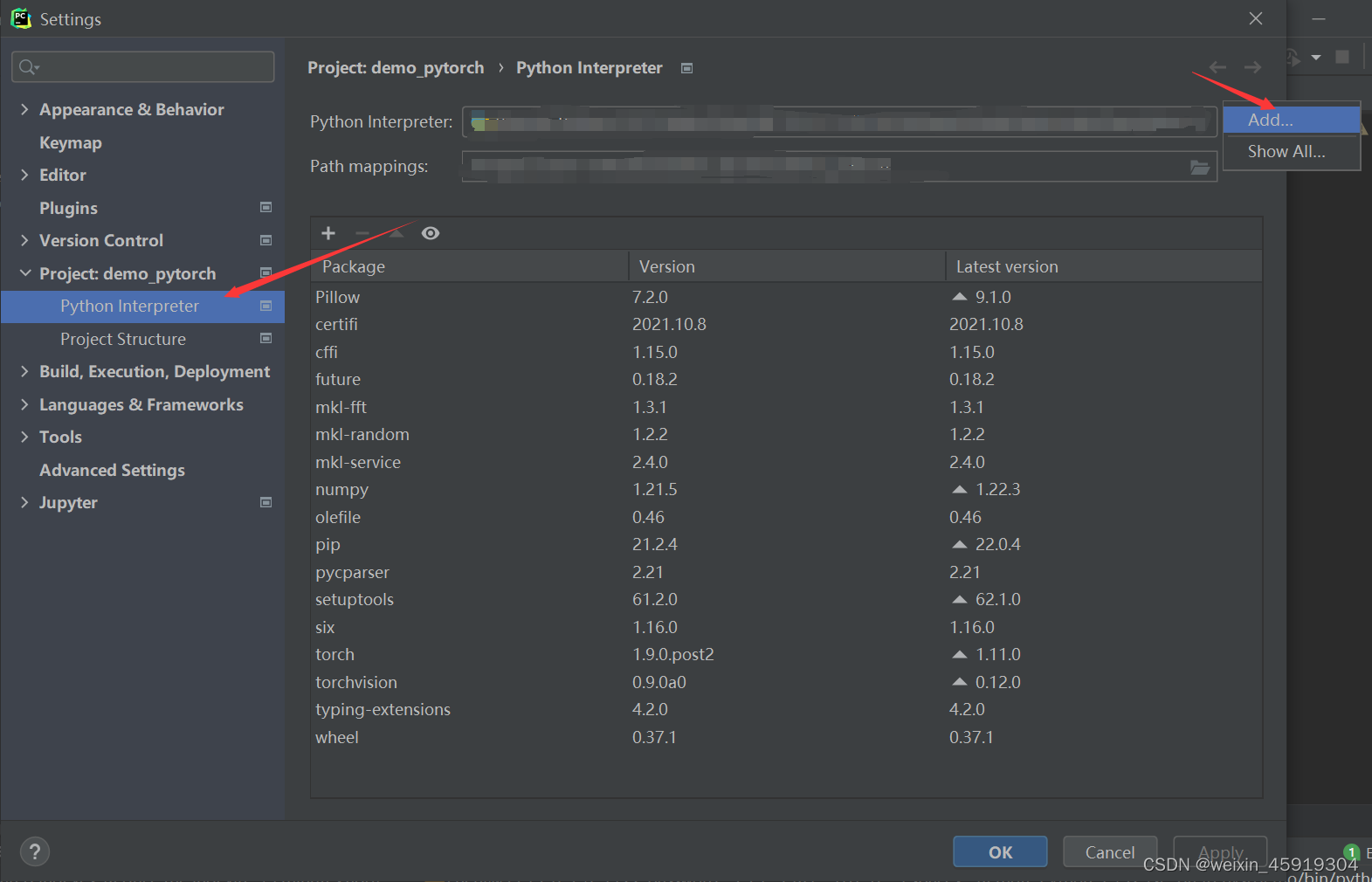Select the wheel package row

click(x=787, y=737)
